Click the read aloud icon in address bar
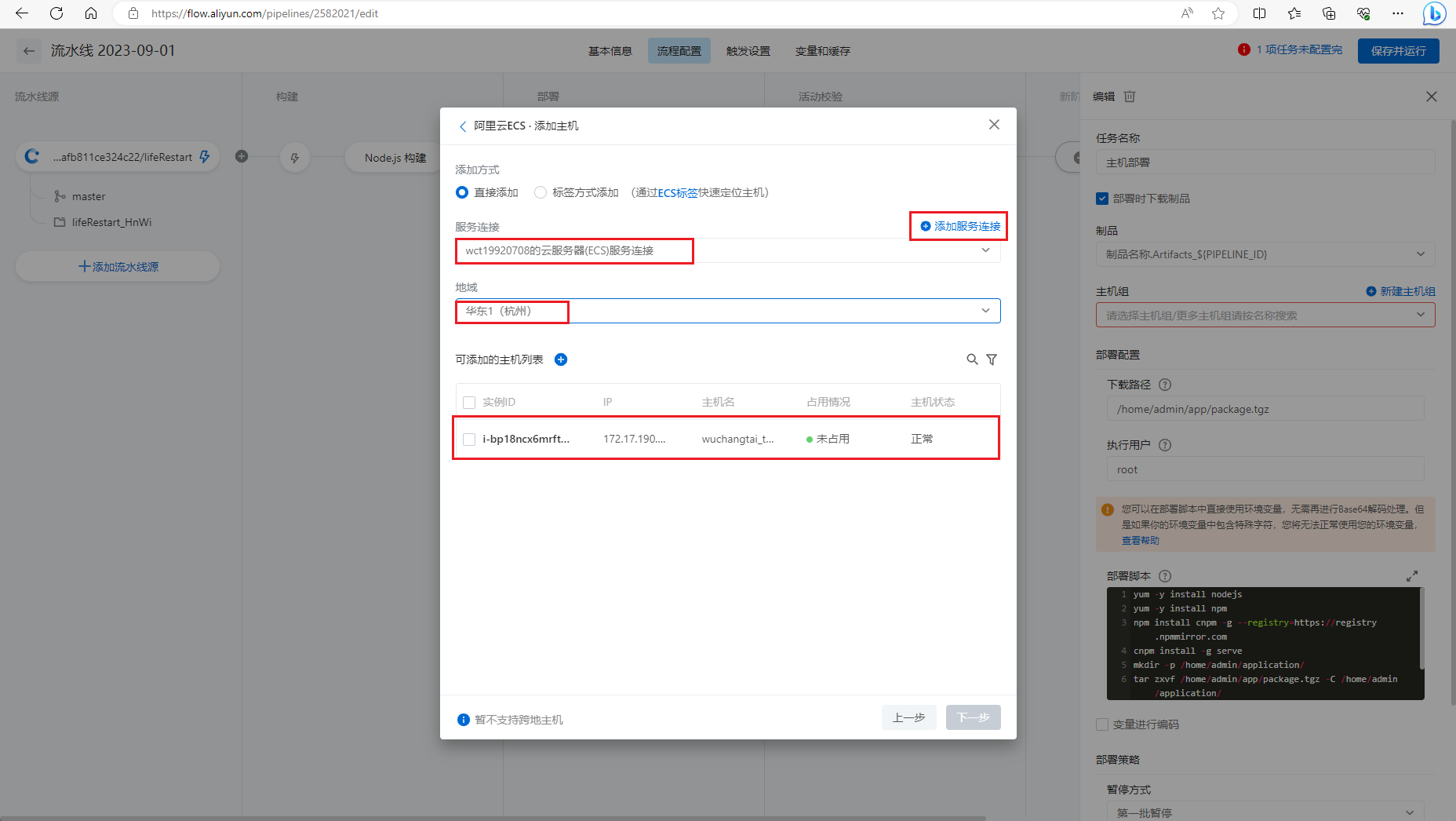 pyautogui.click(x=1187, y=13)
